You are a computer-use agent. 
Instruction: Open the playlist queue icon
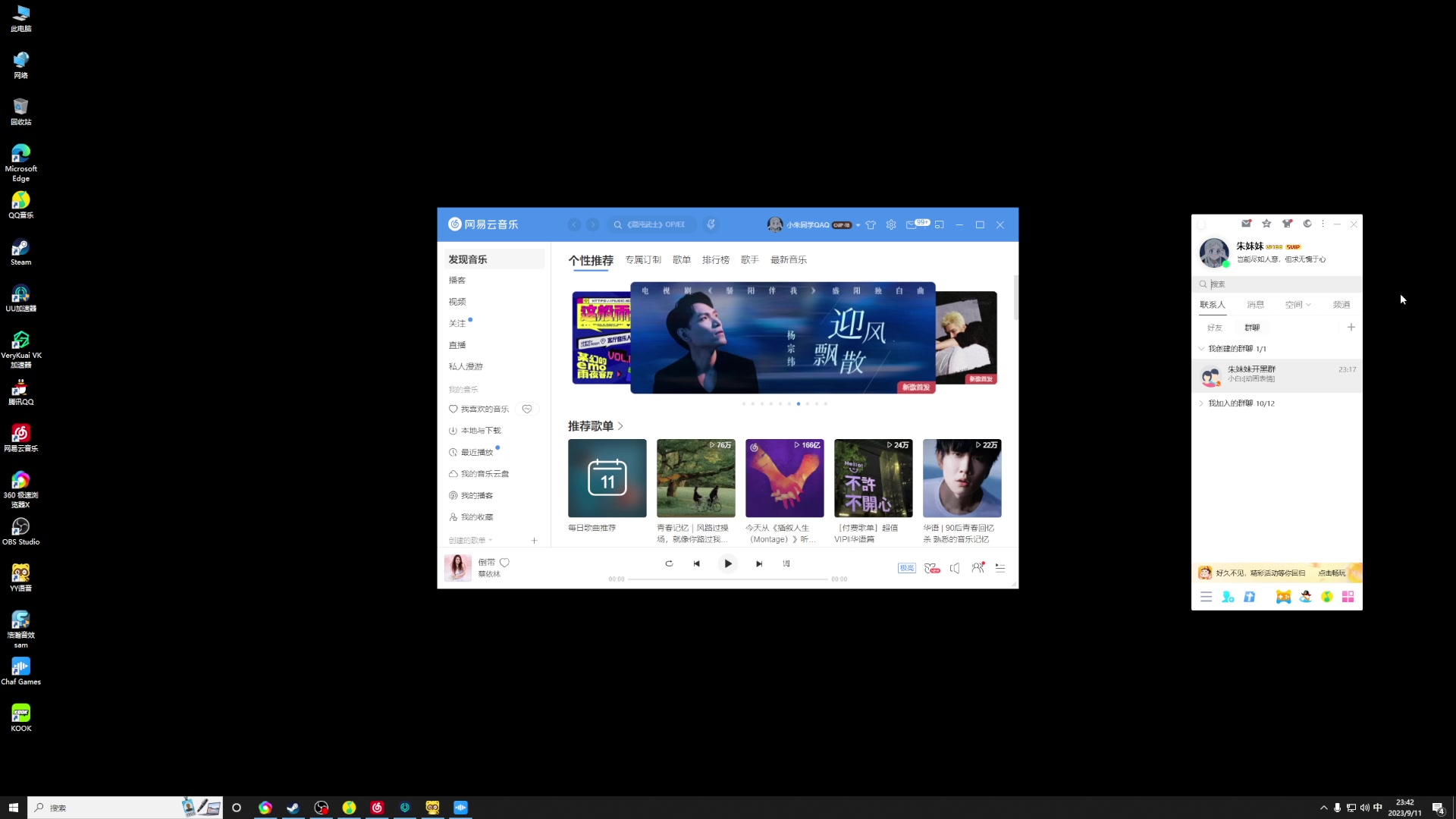[1000, 568]
